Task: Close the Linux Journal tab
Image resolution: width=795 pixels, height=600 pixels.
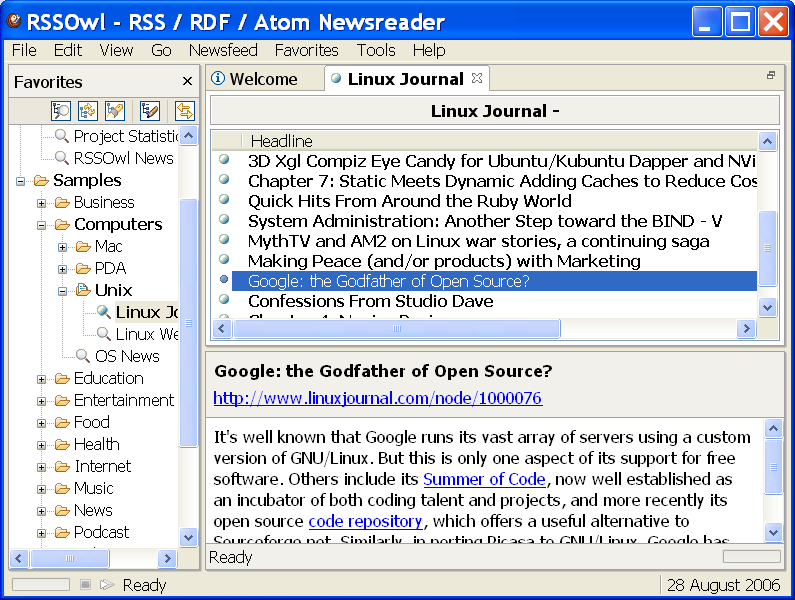Action: click(477, 78)
